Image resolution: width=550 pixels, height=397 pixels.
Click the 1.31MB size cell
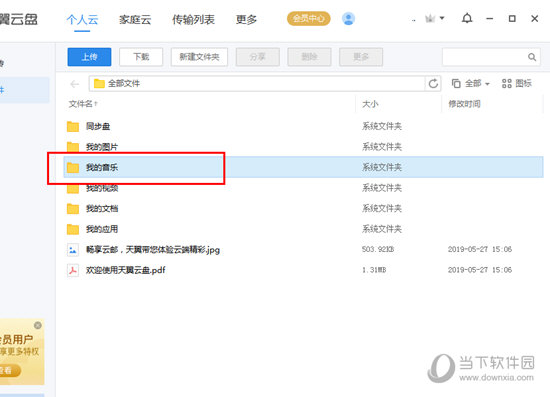coord(374,270)
